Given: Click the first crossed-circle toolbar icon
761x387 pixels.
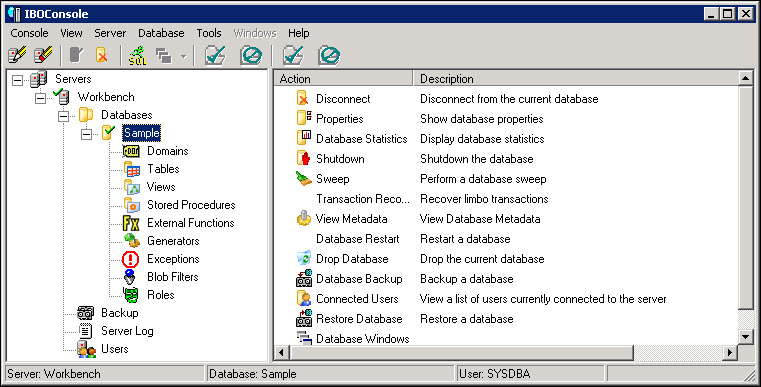Looking at the screenshot, I should 251,55.
